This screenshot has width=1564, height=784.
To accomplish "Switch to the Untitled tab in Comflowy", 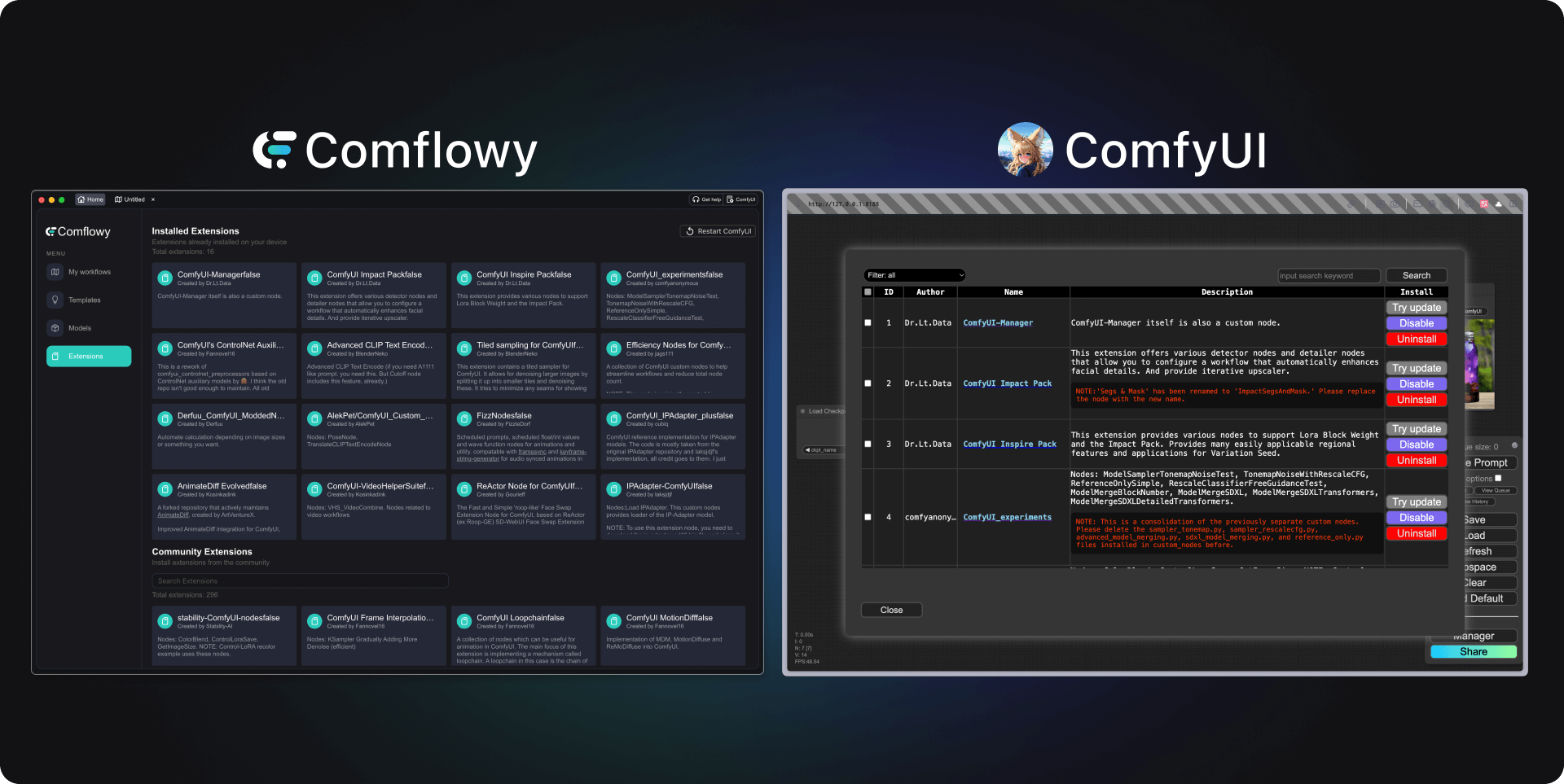I will [130, 199].
